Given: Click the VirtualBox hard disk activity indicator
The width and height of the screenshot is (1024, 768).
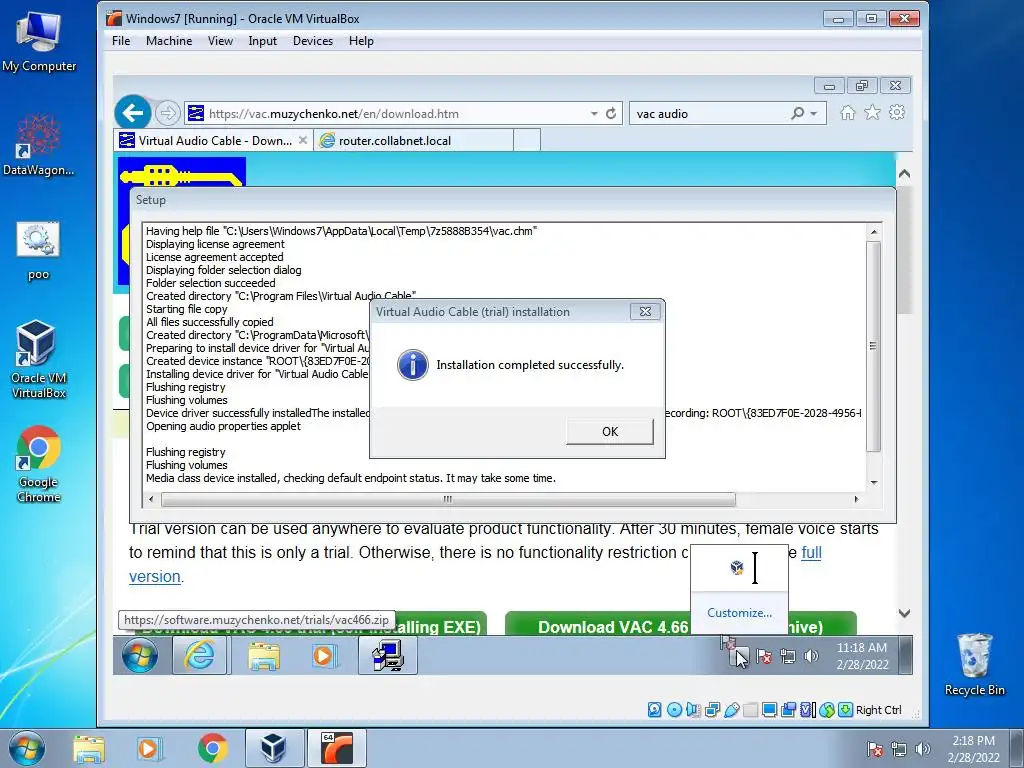Looking at the screenshot, I should tap(654, 710).
